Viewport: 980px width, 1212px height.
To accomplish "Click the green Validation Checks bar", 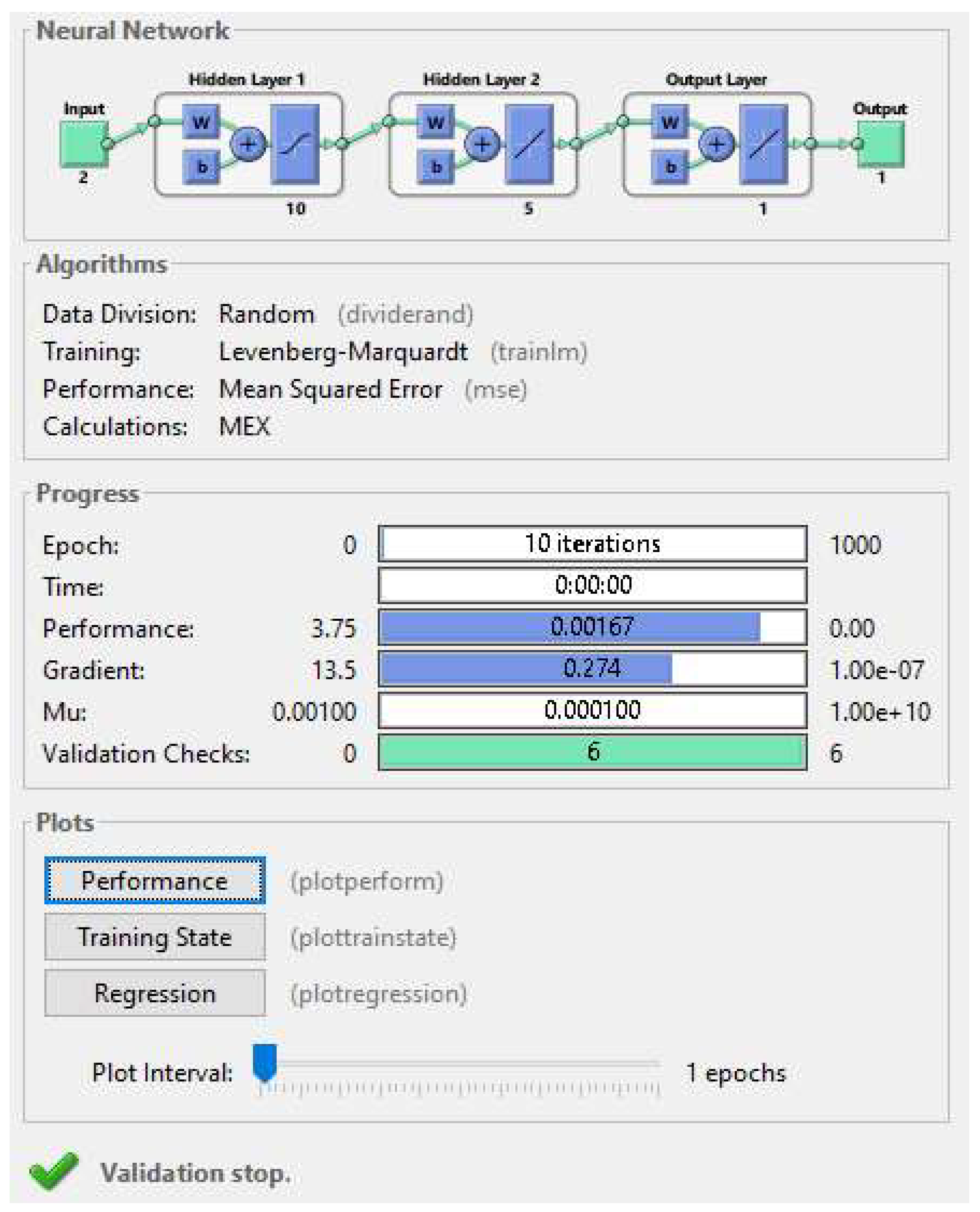I will click(592, 752).
